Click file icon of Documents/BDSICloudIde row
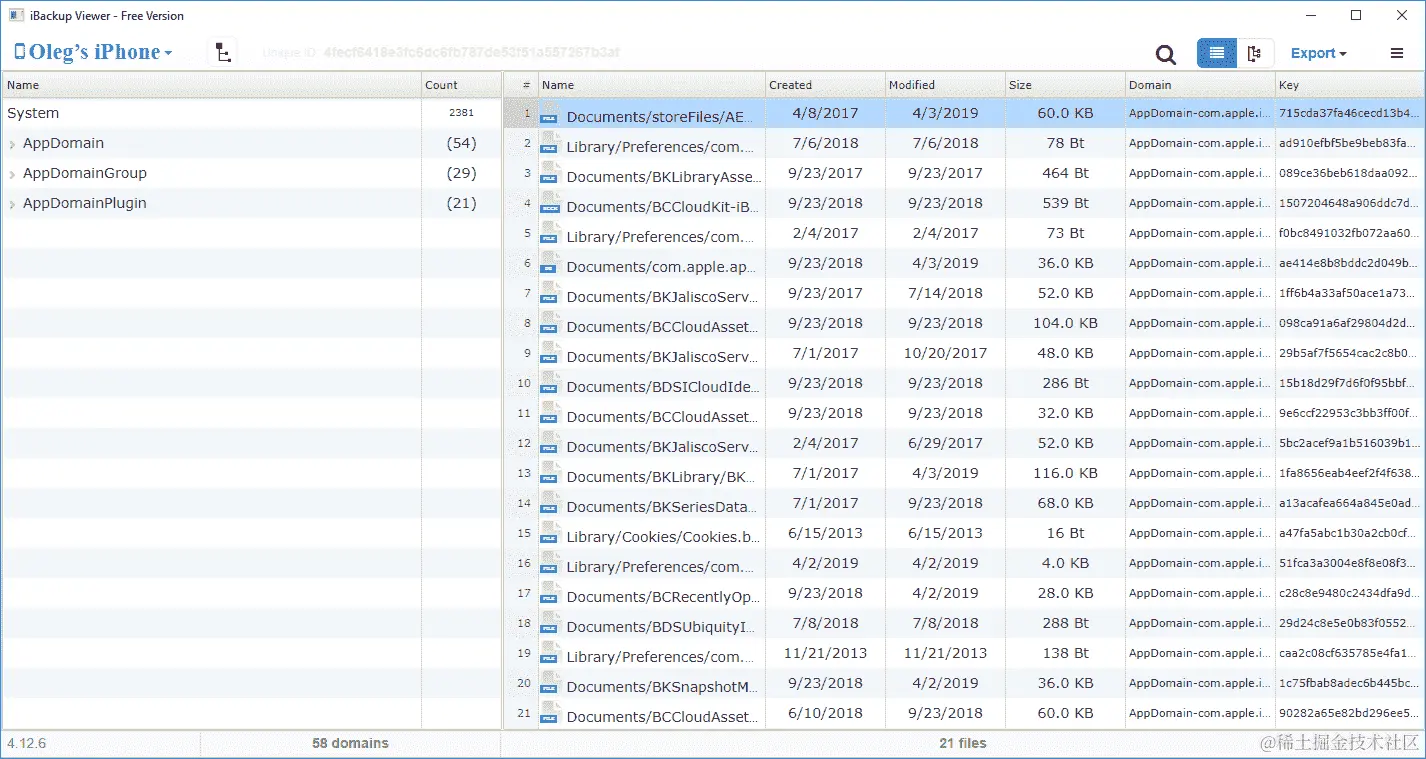Screen dimensions: 1426x759 pos(550,383)
